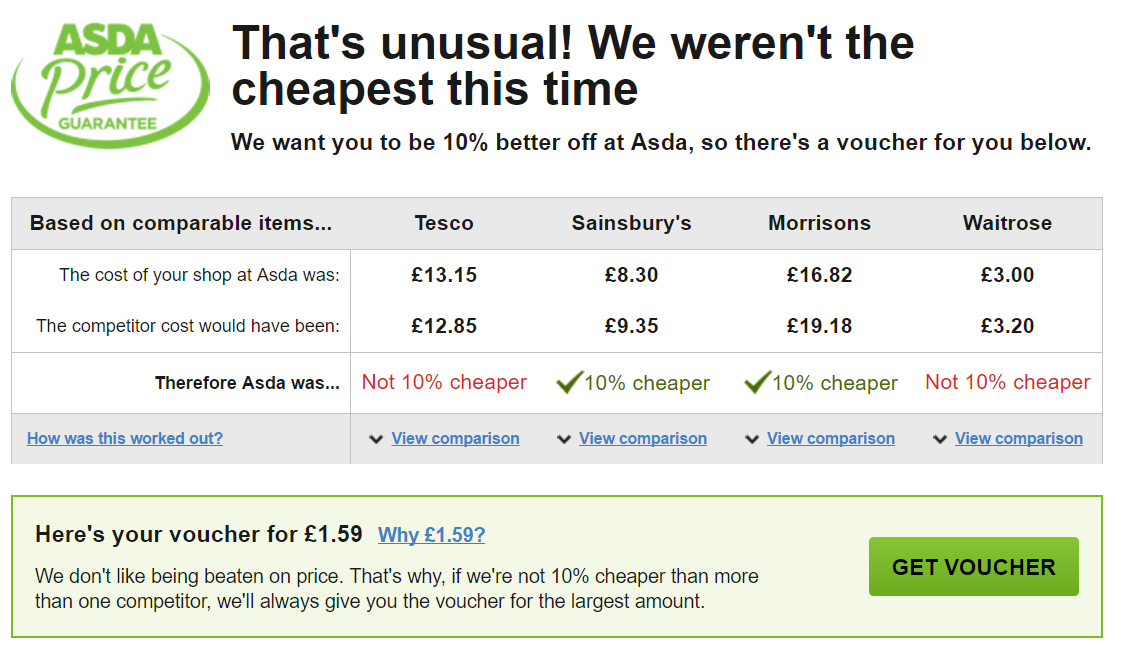Click the Sainsbury's green checkmark icon
Viewport: 1130px width, 649px height.
[569, 382]
